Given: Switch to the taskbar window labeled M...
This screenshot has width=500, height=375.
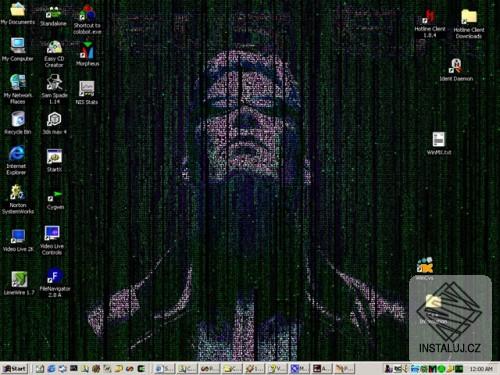Looking at the screenshot, I should pos(299,368).
